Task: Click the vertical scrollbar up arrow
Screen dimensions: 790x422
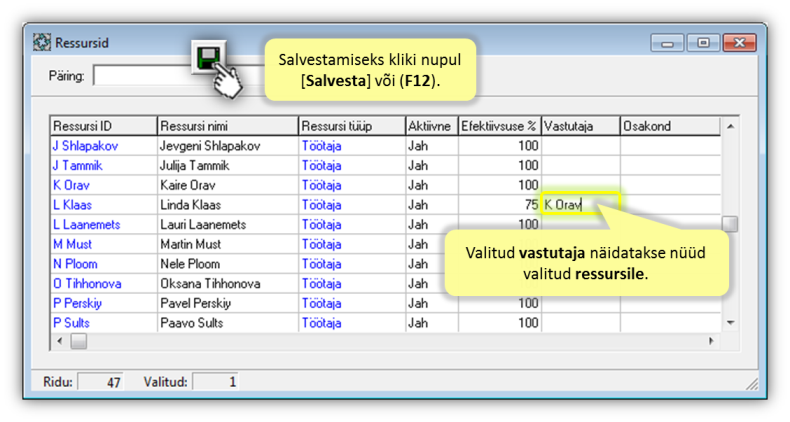Action: [x=730, y=126]
